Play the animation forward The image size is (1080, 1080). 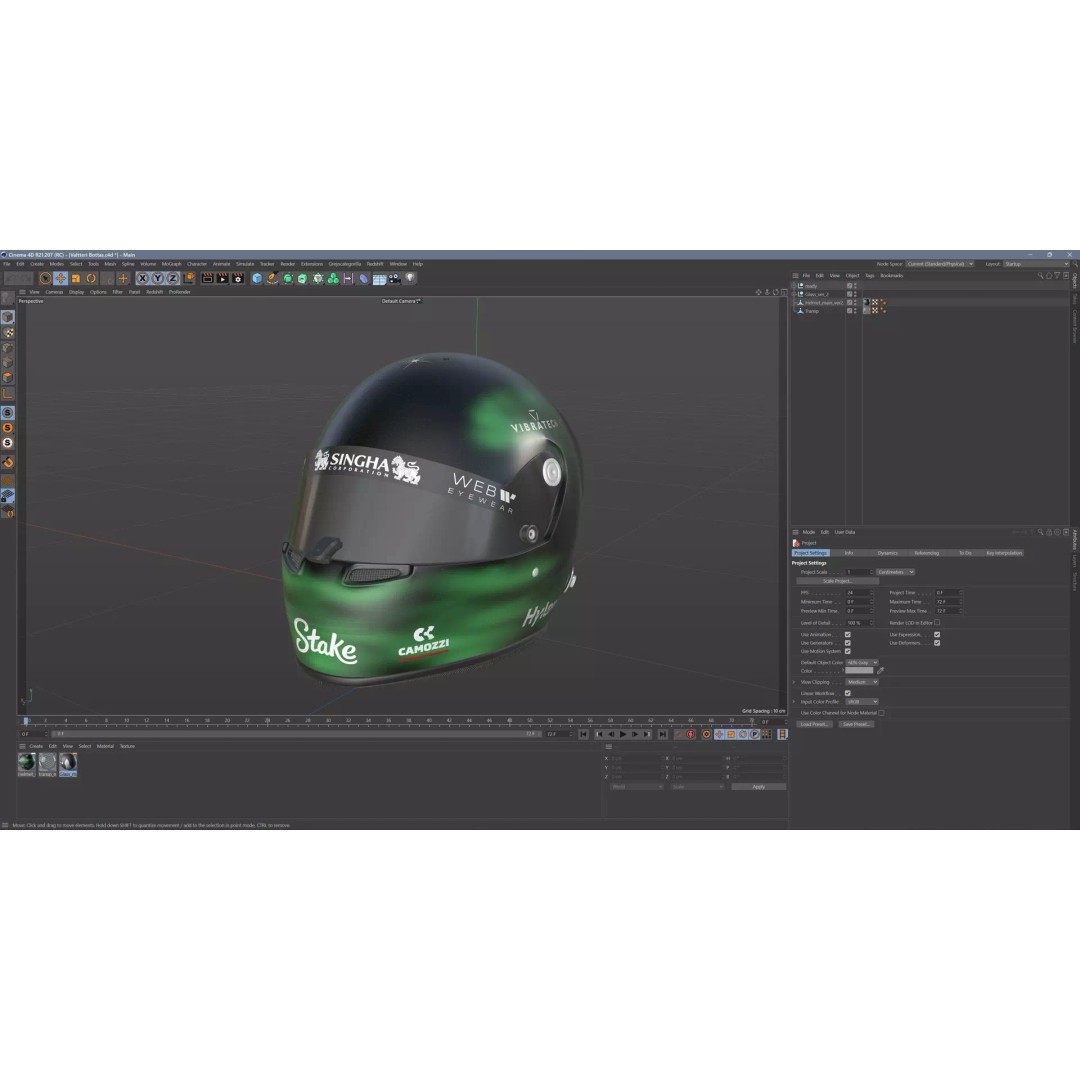623,734
